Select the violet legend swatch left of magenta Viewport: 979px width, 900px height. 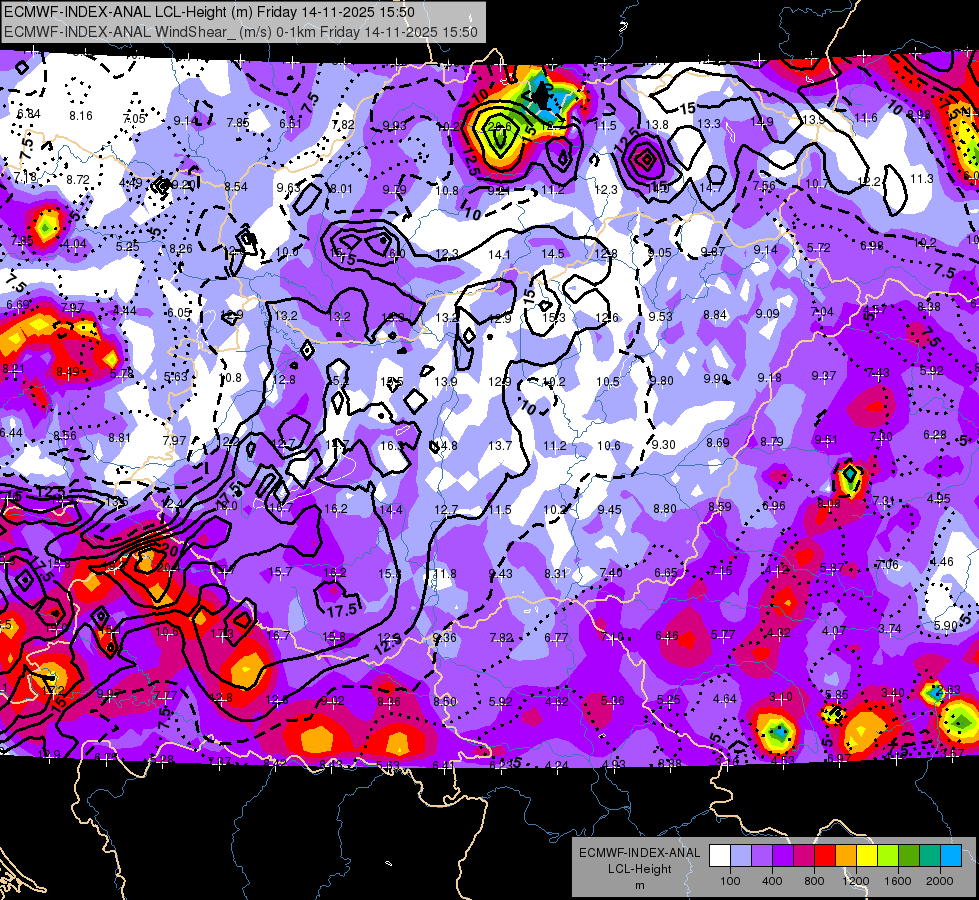(783, 856)
